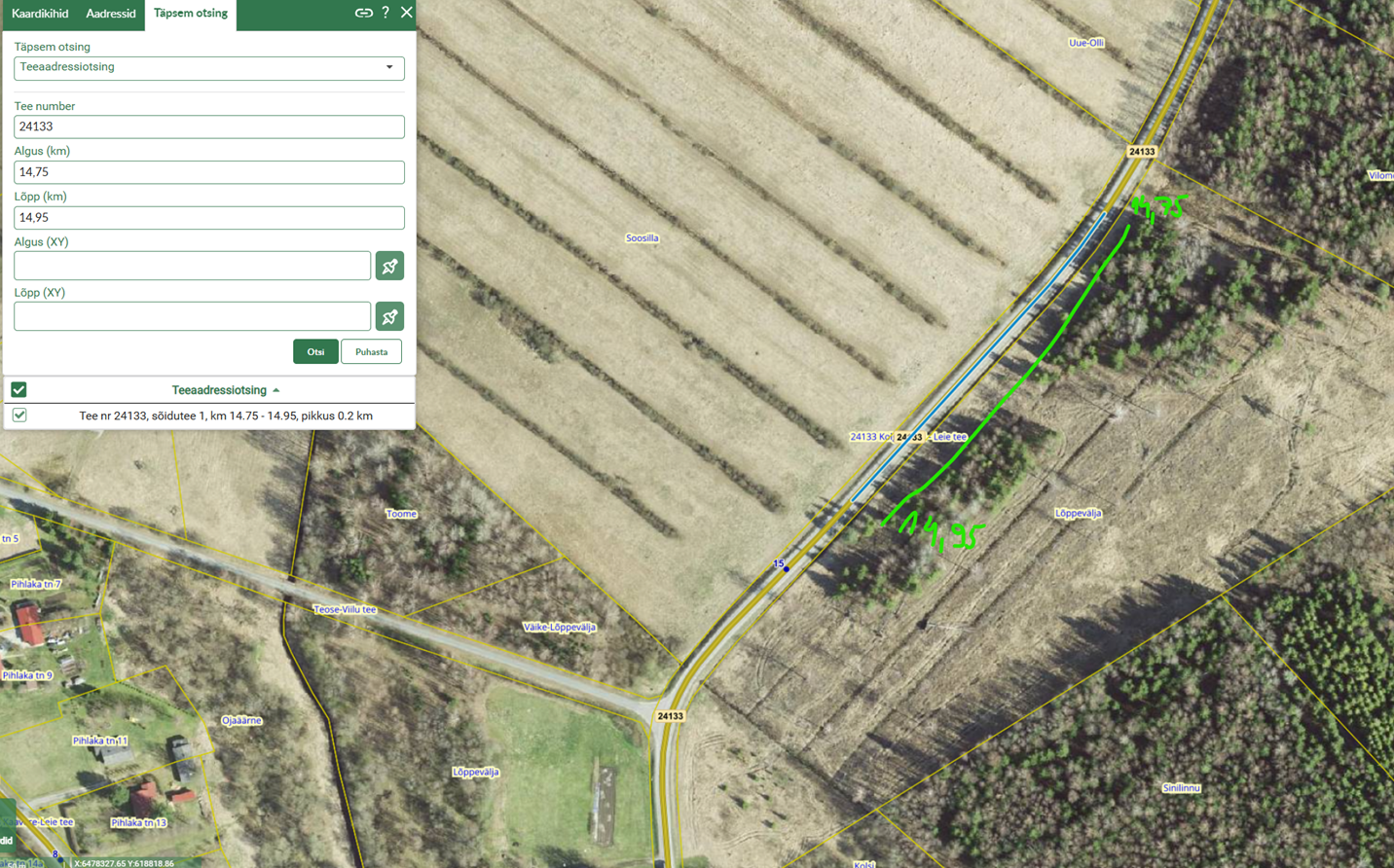Screen dimensions: 1394x868
Task: Switch to the Aadressid tab
Action: [x=111, y=14]
